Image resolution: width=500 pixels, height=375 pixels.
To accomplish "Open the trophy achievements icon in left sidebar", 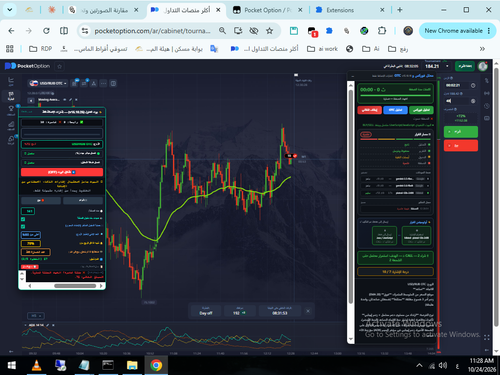I will coord(11,110).
